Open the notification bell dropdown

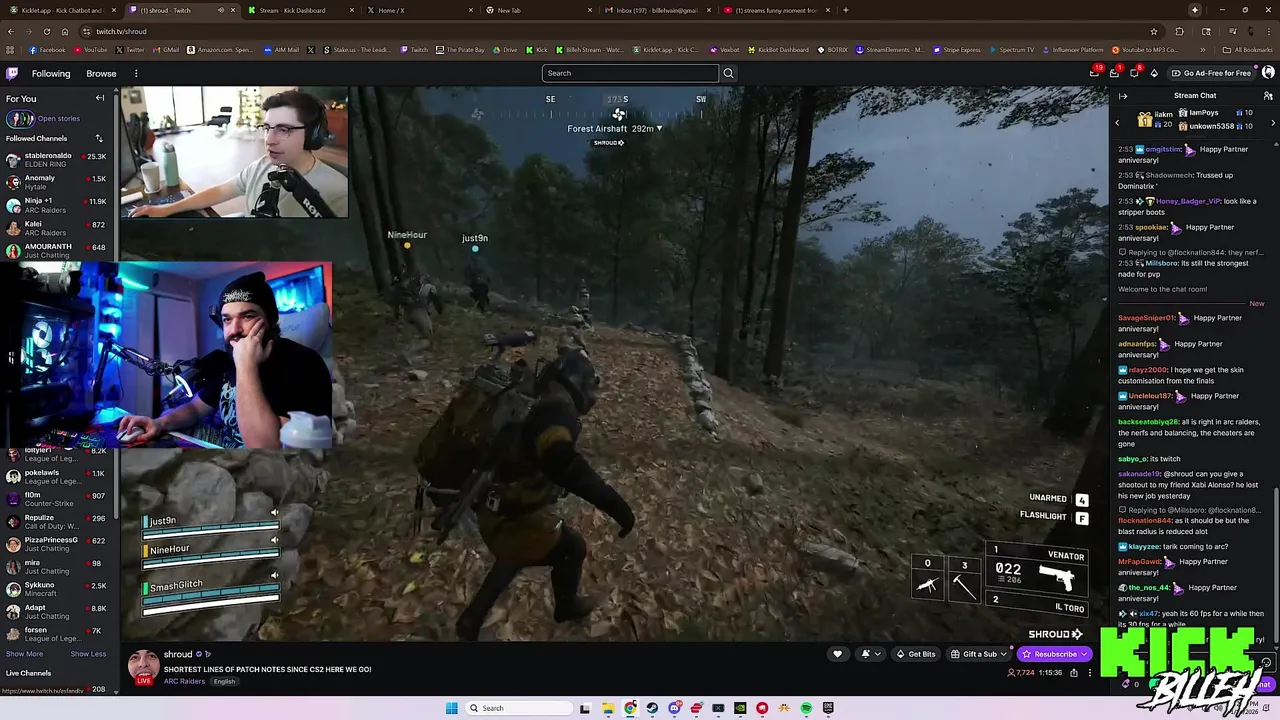(x=870, y=654)
